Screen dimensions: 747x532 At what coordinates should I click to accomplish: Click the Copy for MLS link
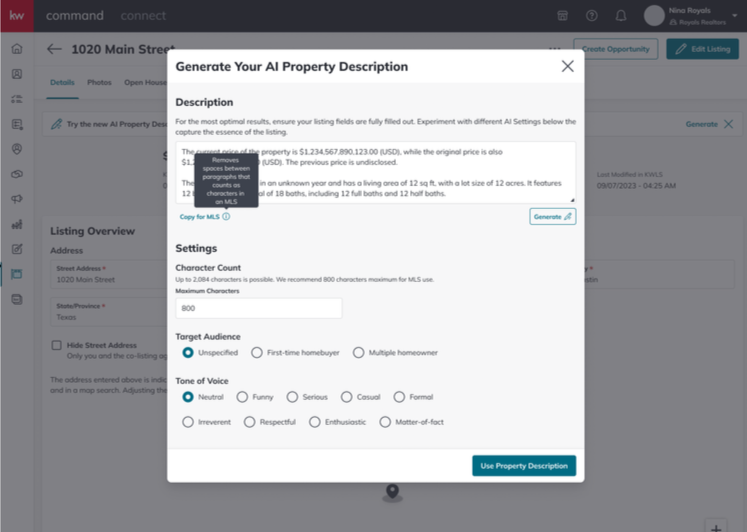click(x=200, y=217)
